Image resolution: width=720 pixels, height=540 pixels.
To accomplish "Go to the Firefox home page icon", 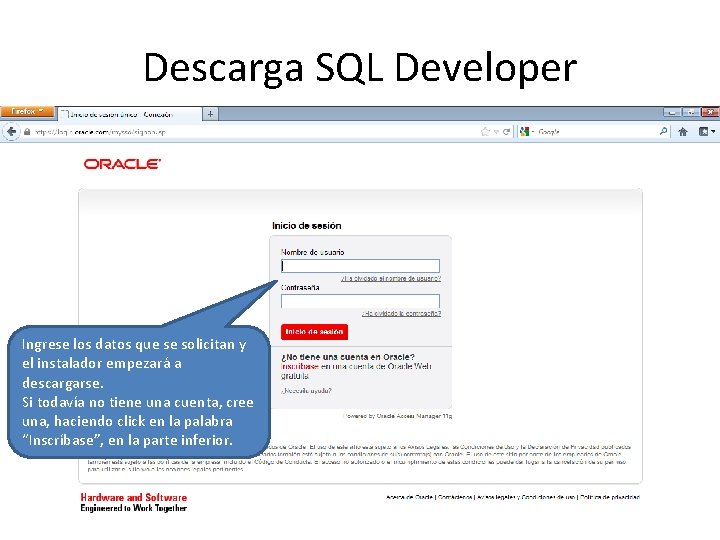I will coord(683,132).
